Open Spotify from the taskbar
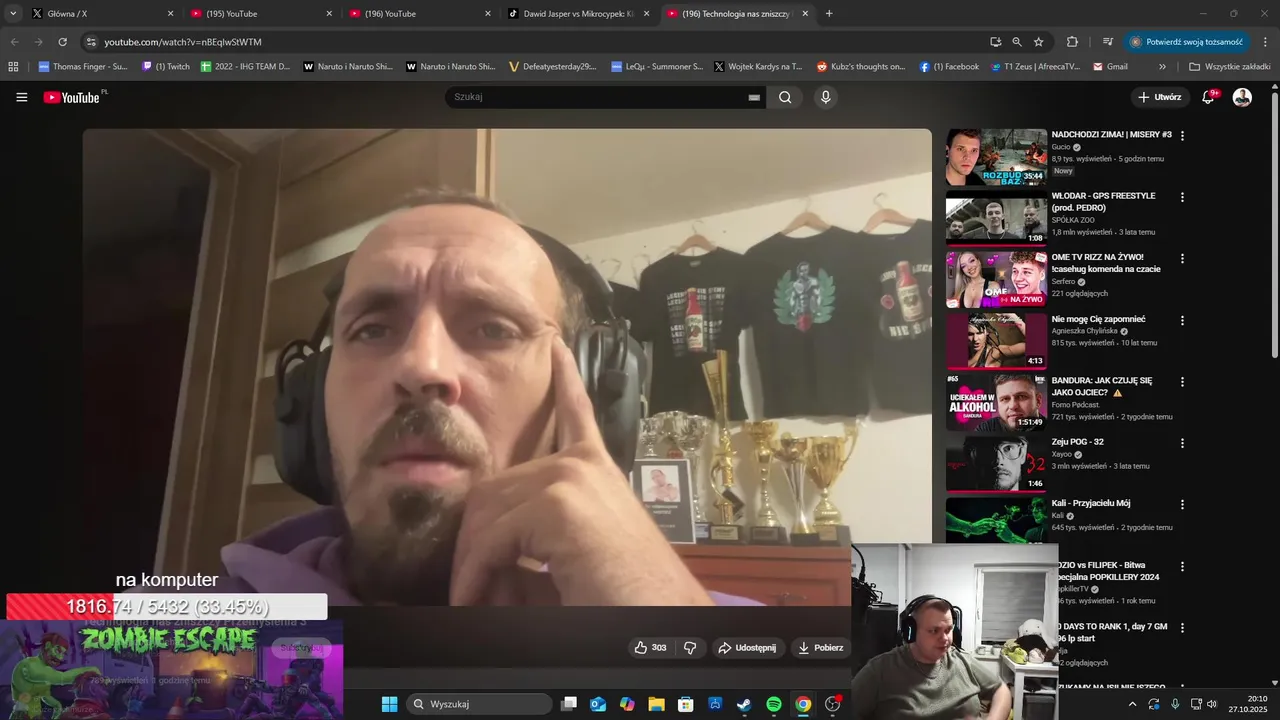Viewport: 1280px width, 720px height. click(774, 704)
